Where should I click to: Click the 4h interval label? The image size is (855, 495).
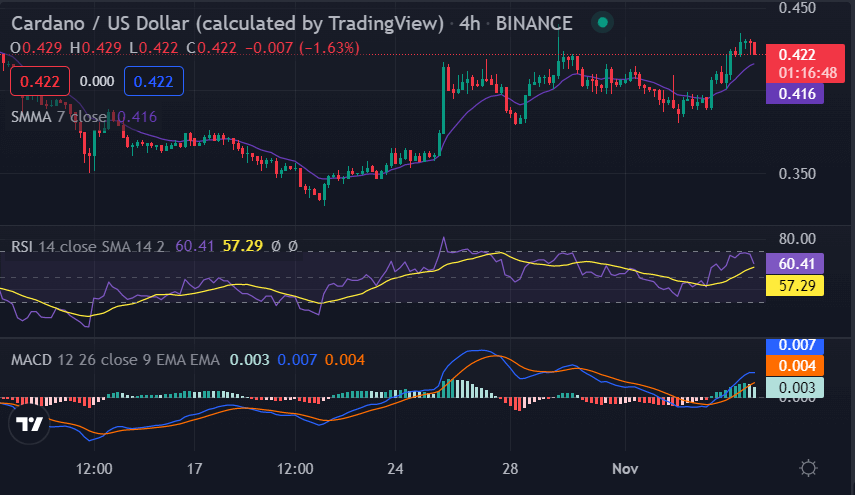point(469,23)
